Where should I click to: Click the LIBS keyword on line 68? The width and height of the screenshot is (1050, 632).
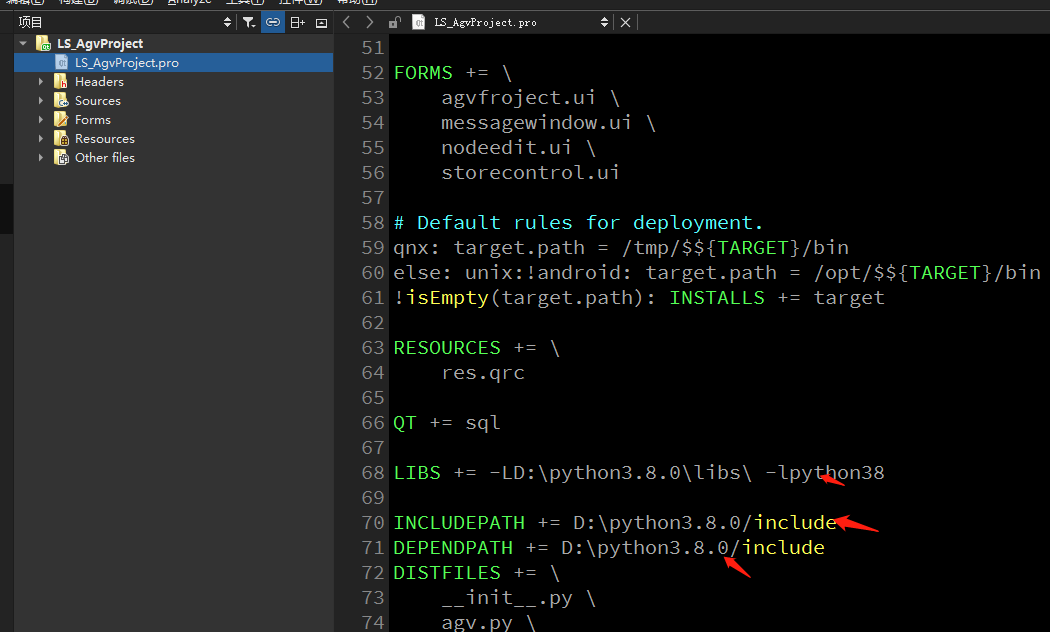coord(417,473)
